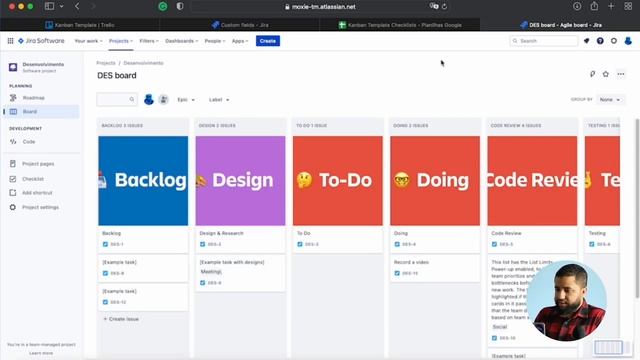Click the Projects breadcrumb link

tap(106, 63)
